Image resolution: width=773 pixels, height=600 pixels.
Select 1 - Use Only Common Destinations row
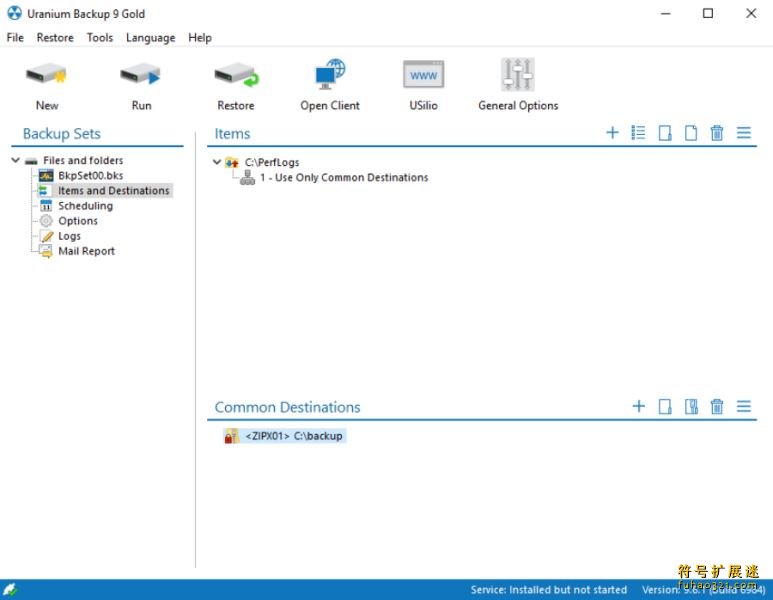(x=344, y=177)
